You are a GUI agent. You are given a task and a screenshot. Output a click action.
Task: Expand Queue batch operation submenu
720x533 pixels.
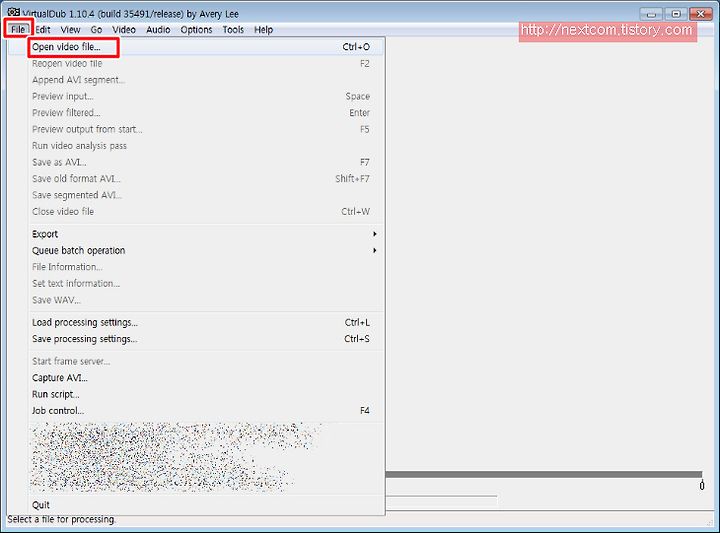[196, 251]
